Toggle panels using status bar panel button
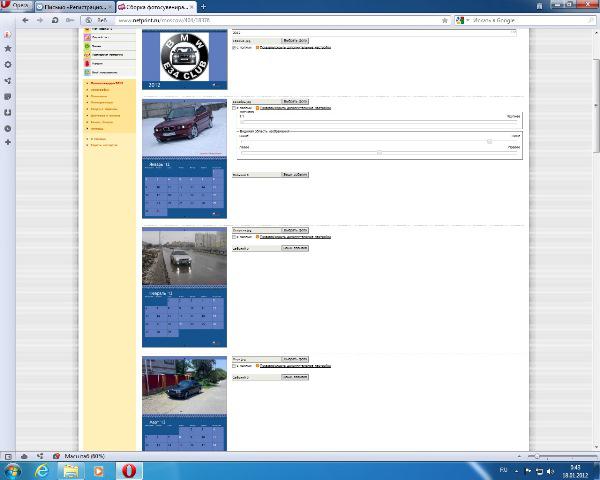This screenshot has width=600, height=480. [8, 456]
